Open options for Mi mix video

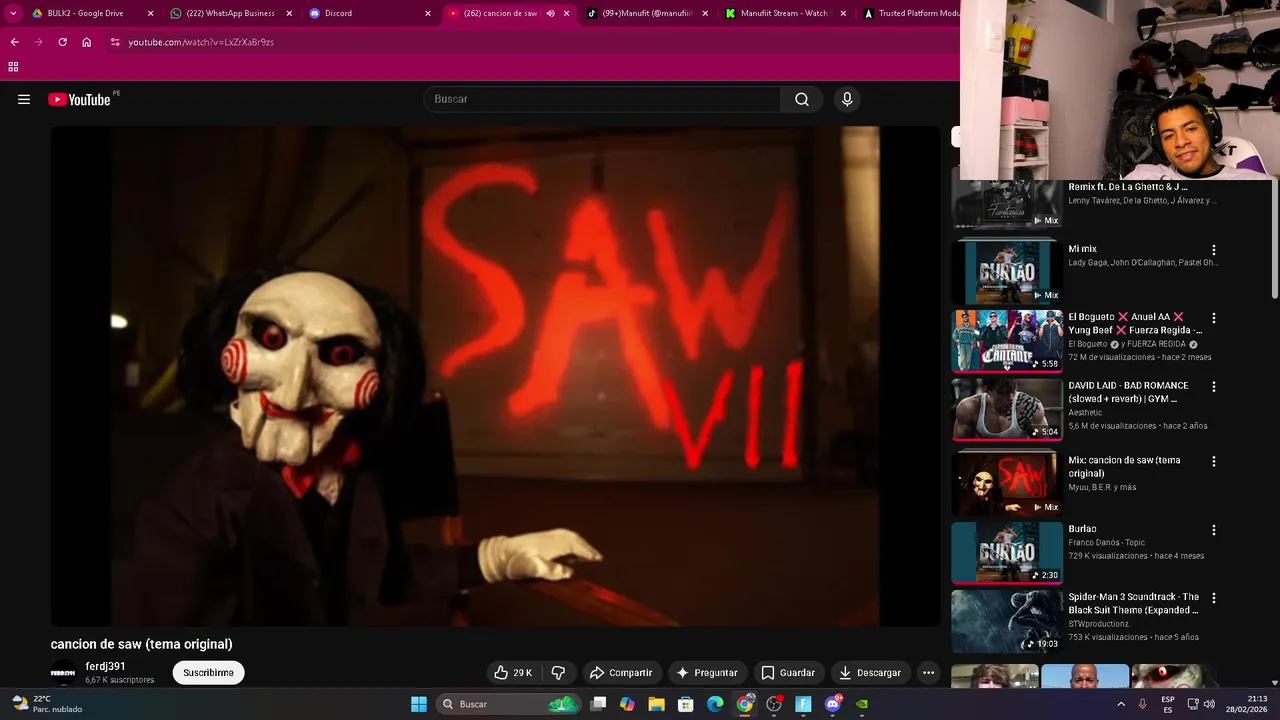click(1214, 250)
